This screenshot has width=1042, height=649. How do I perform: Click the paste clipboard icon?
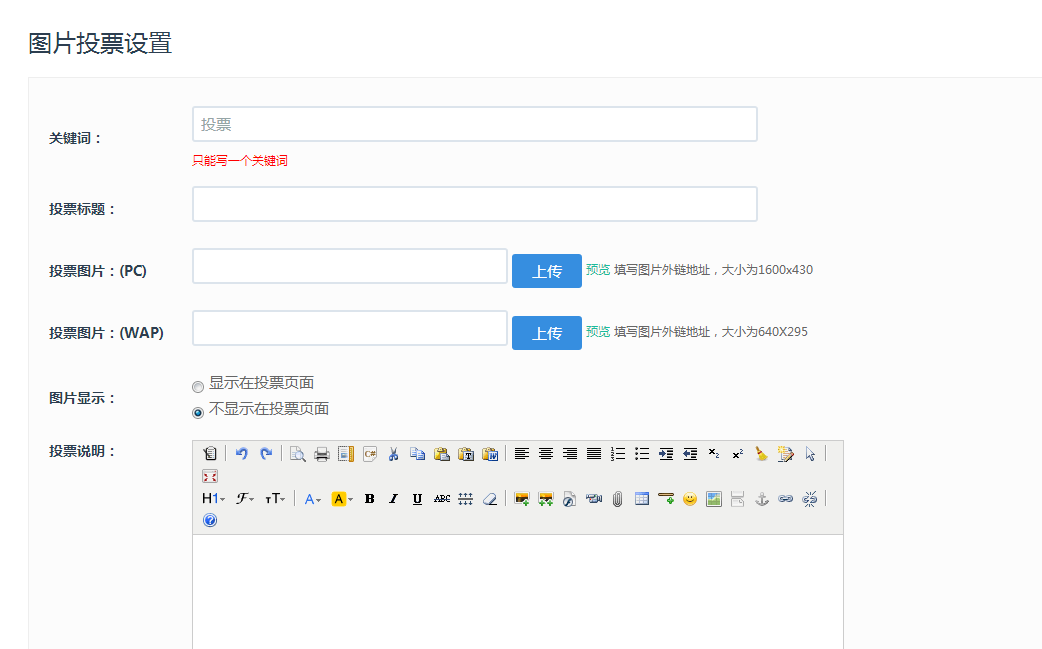[x=442, y=454]
